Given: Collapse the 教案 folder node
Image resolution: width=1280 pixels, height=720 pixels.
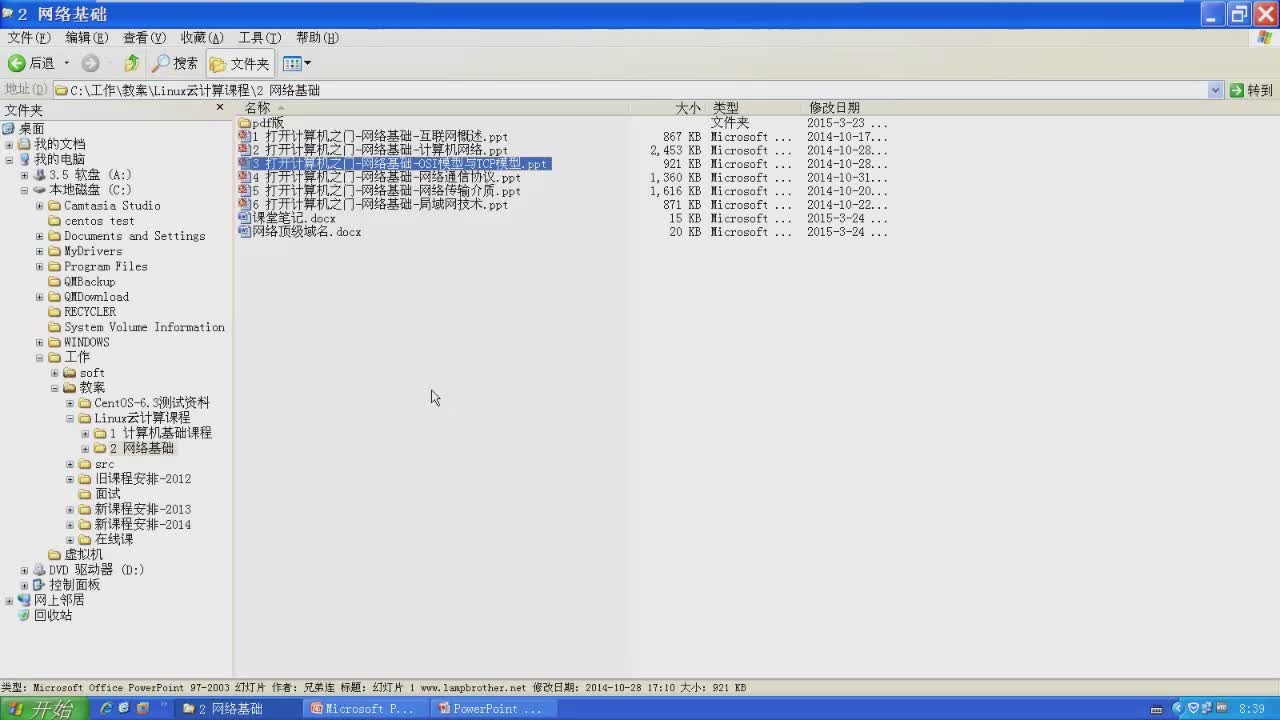Looking at the screenshot, I should [55, 388].
